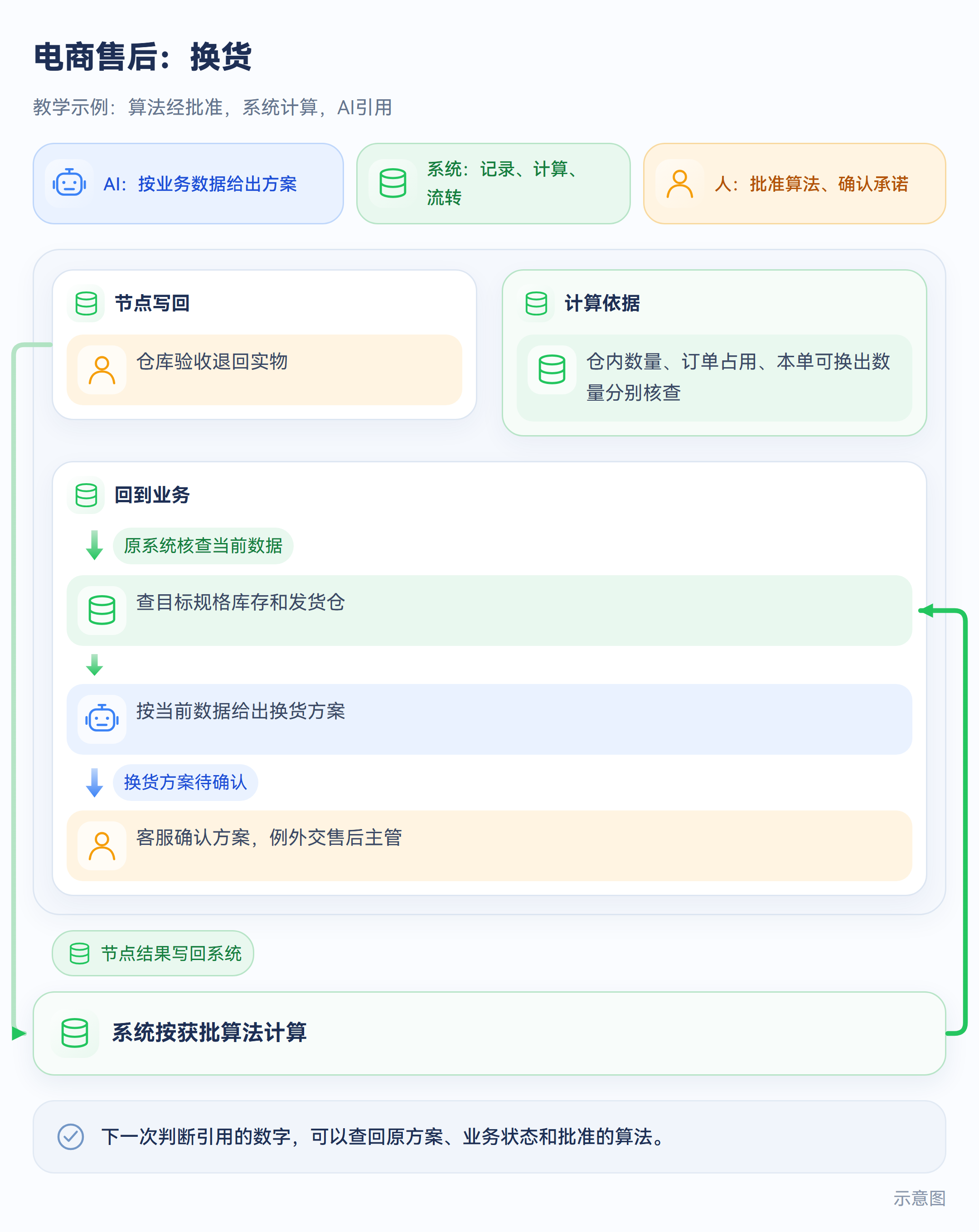Select the 换货方案待确认 pill label
The image size is (979, 1232).
[x=185, y=782]
